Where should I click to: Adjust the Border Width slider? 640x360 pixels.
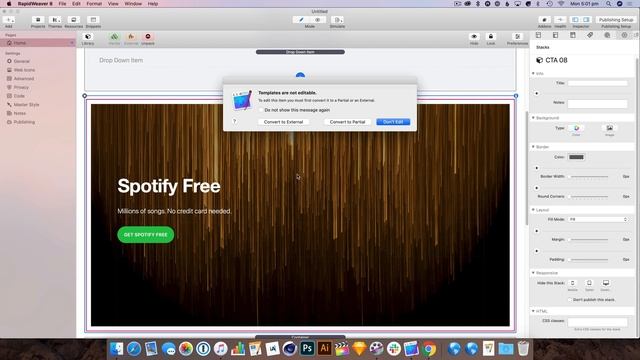[589, 176]
